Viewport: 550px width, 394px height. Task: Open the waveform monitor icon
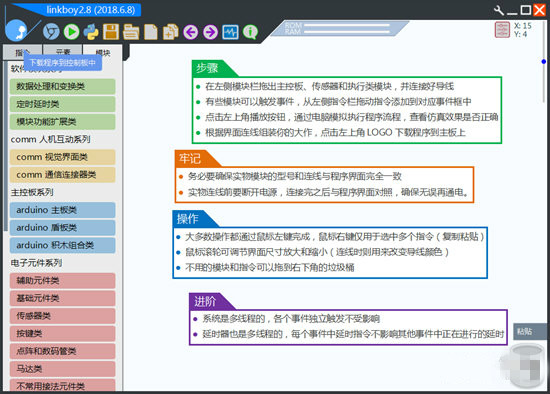tap(230, 32)
